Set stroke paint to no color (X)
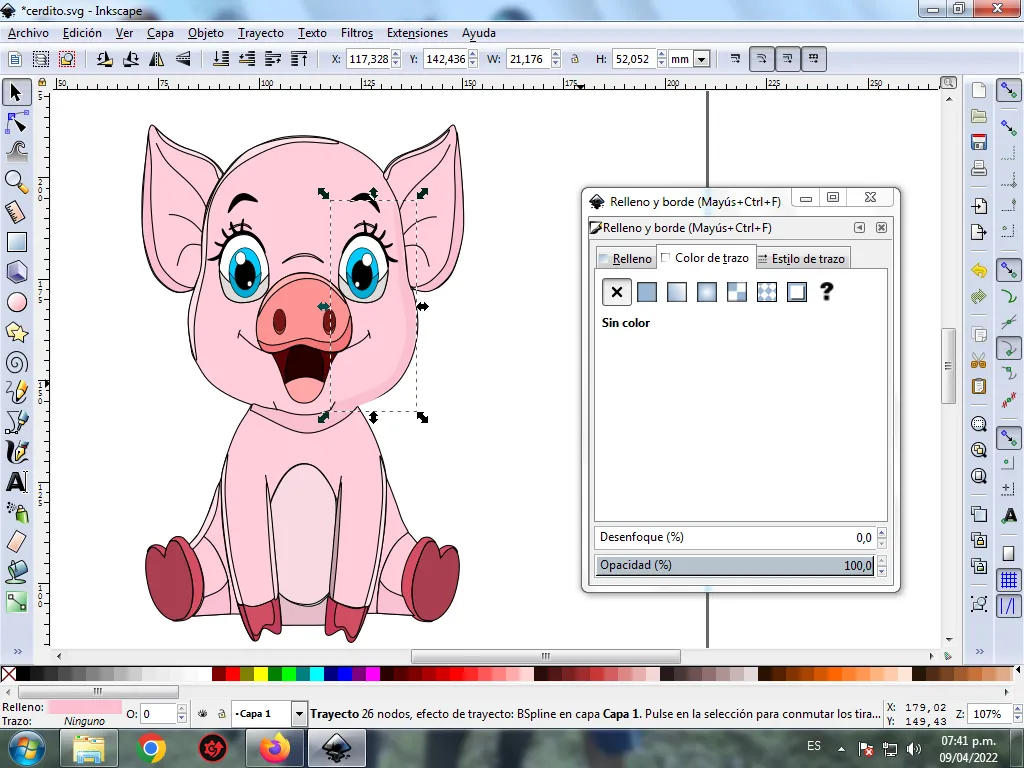 click(x=616, y=292)
